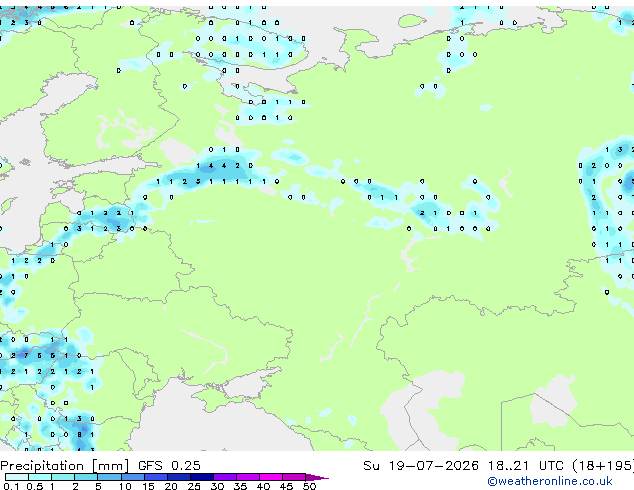Click the arrow tip beyond the 50 swatch
Screen dimensions: 634x490
point(317,477)
